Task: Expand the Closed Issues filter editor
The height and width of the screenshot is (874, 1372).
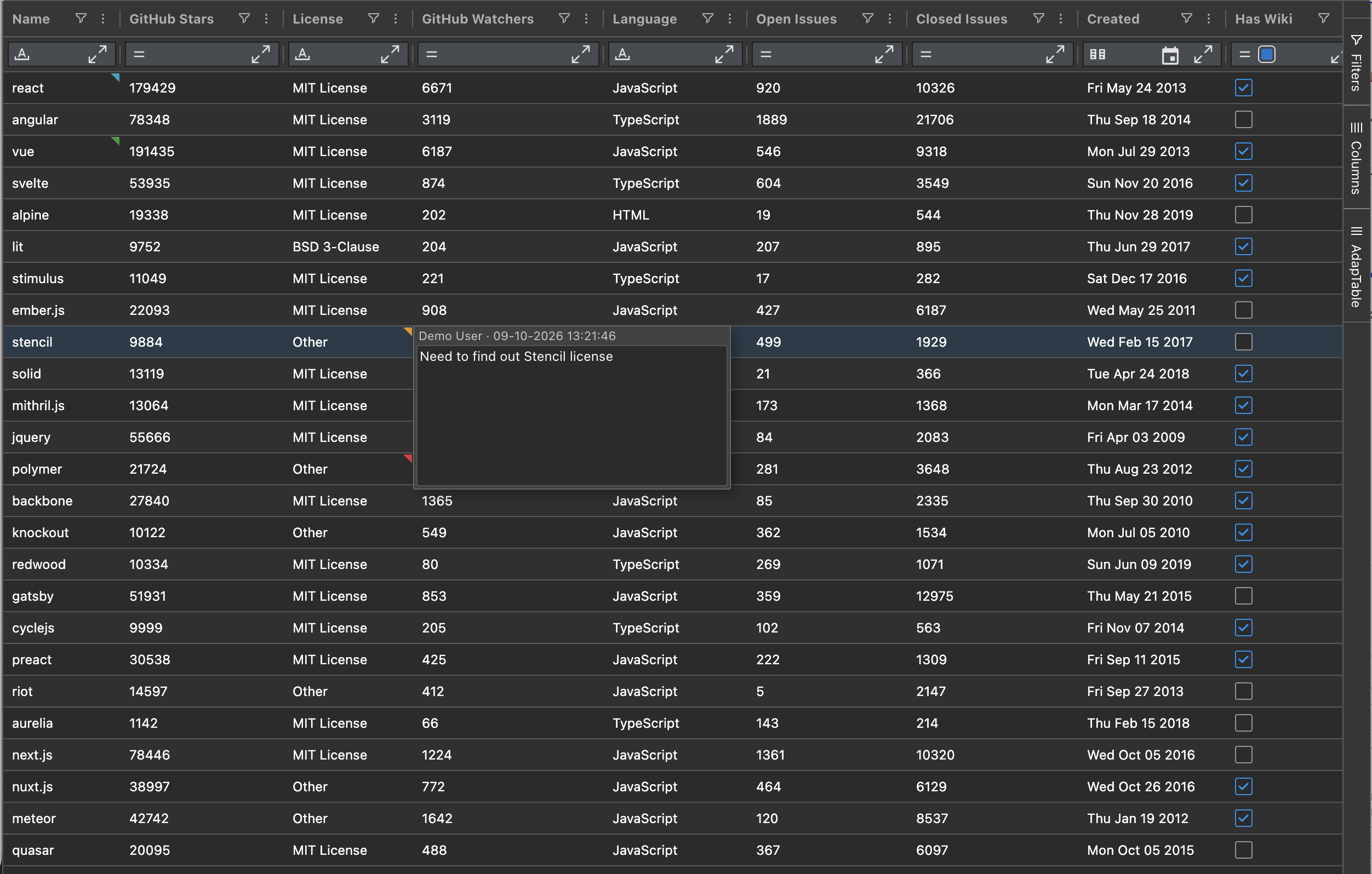Action: click(x=1056, y=55)
